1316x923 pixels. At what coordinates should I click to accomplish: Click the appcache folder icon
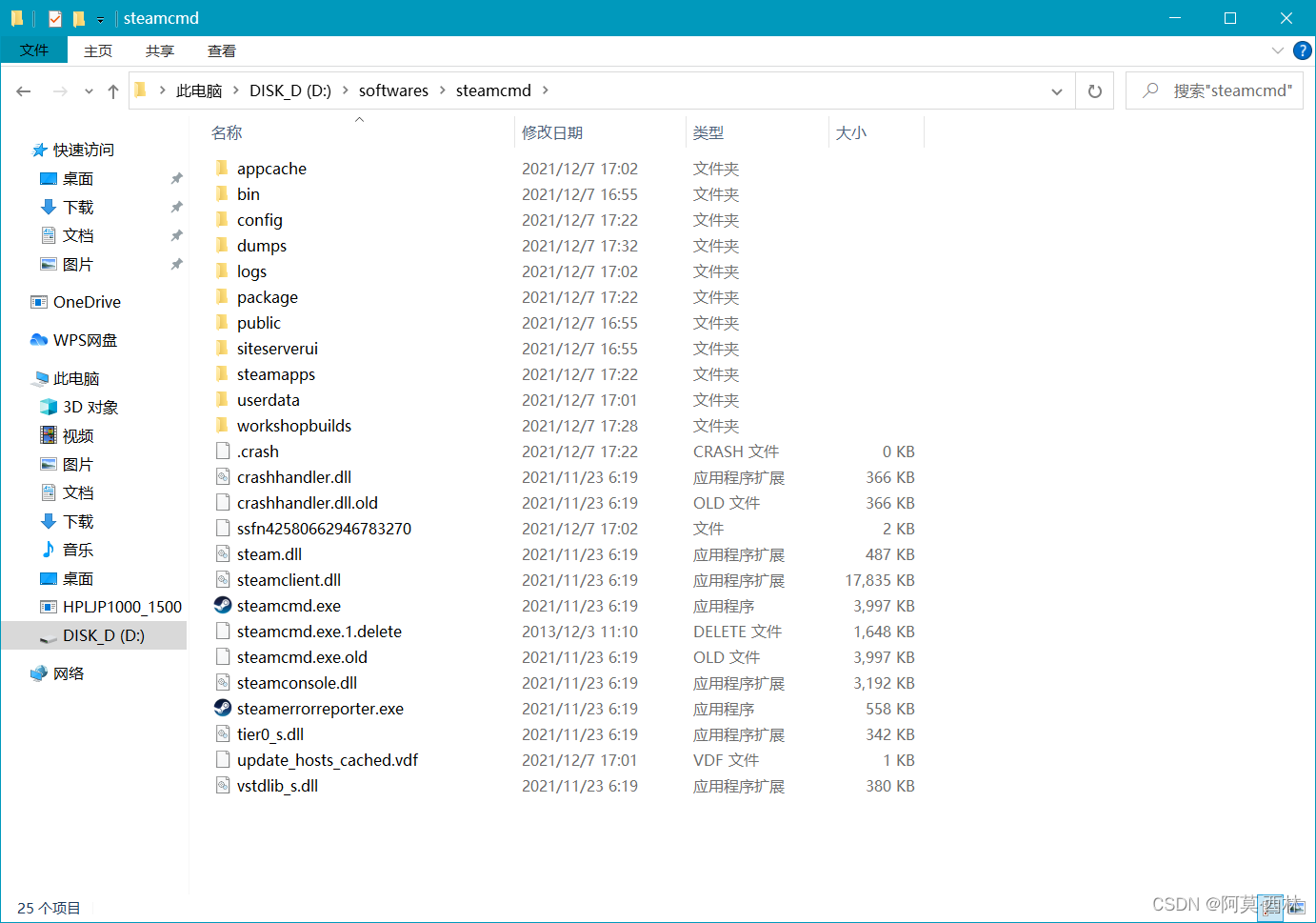pyautogui.click(x=222, y=168)
